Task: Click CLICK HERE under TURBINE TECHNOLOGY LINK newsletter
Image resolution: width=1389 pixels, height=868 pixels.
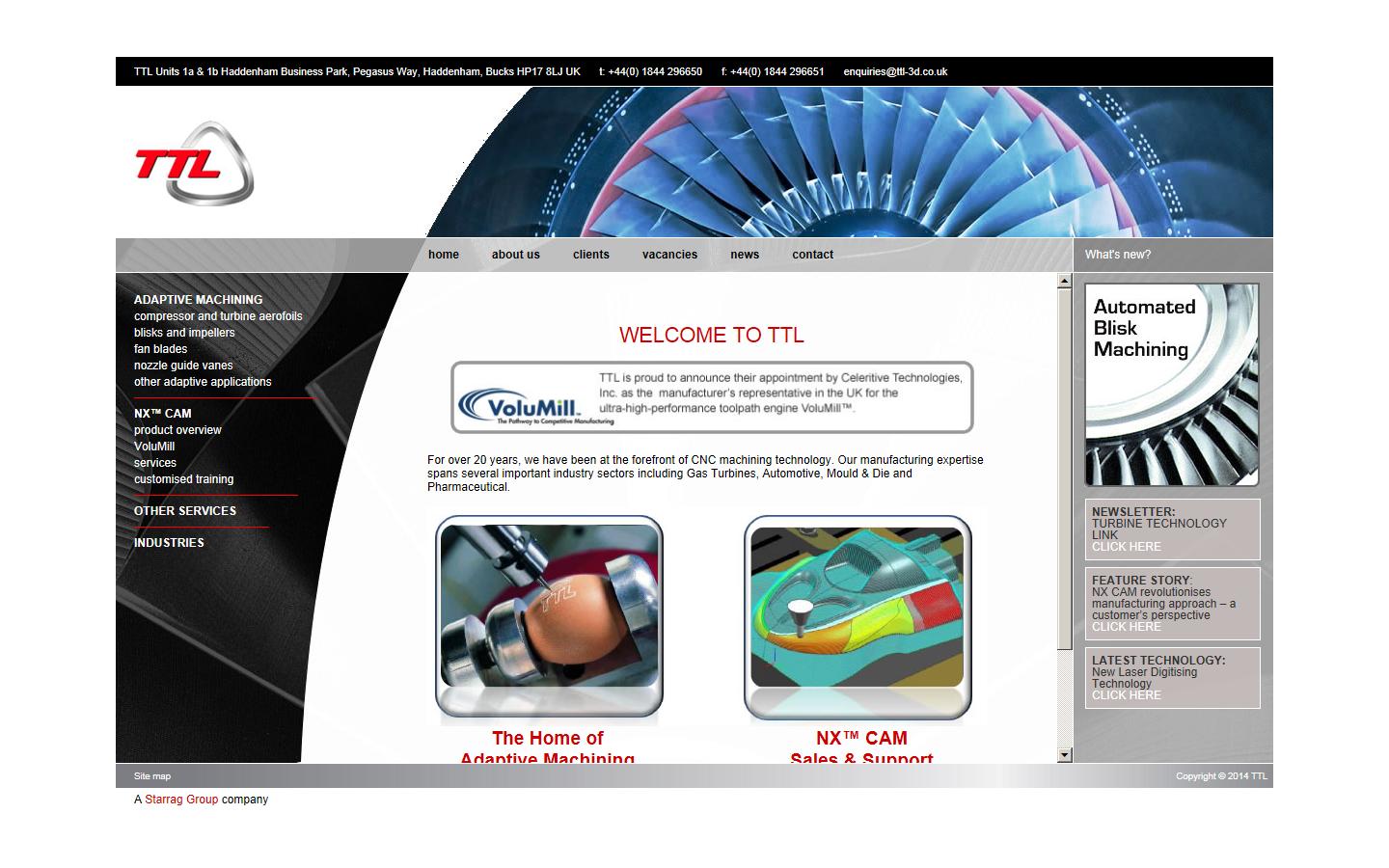Action: 1126,546
